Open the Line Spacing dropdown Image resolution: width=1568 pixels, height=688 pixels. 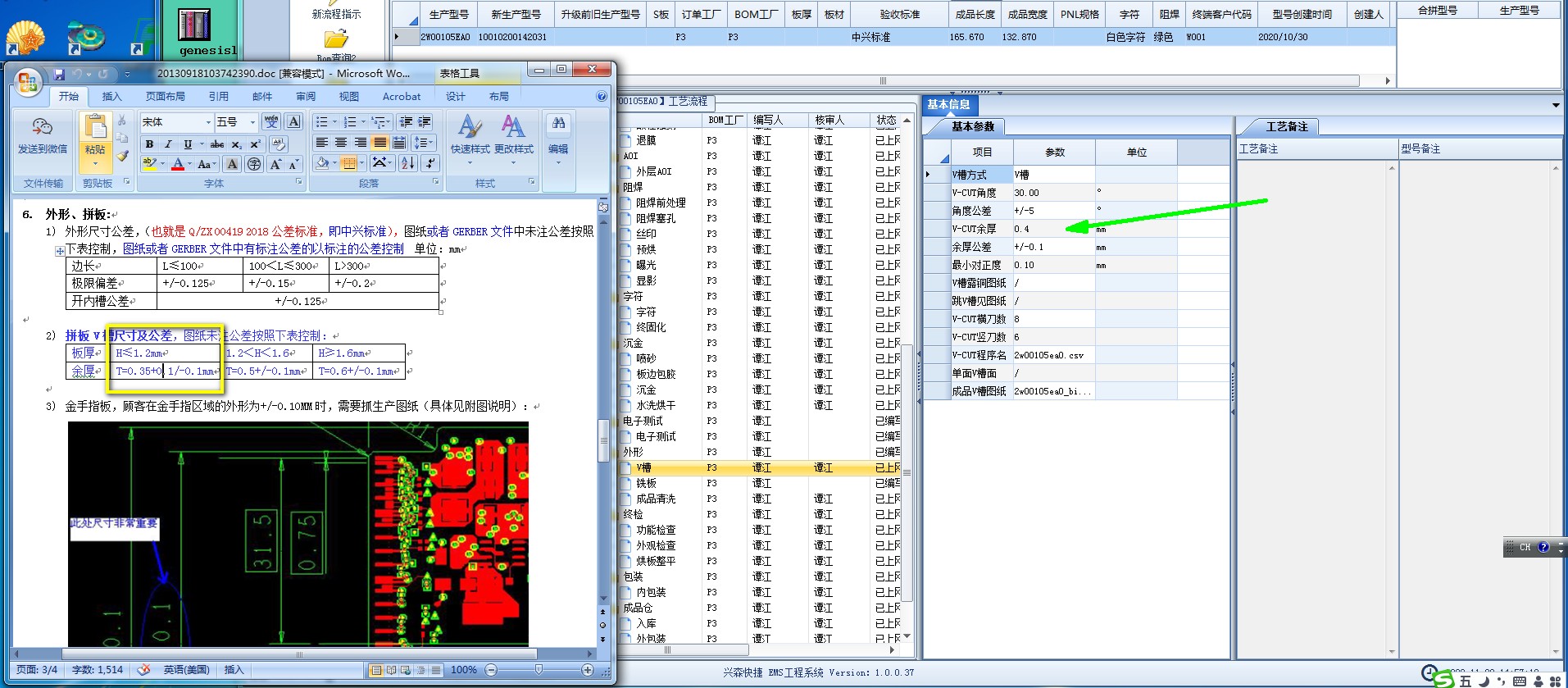(424, 143)
